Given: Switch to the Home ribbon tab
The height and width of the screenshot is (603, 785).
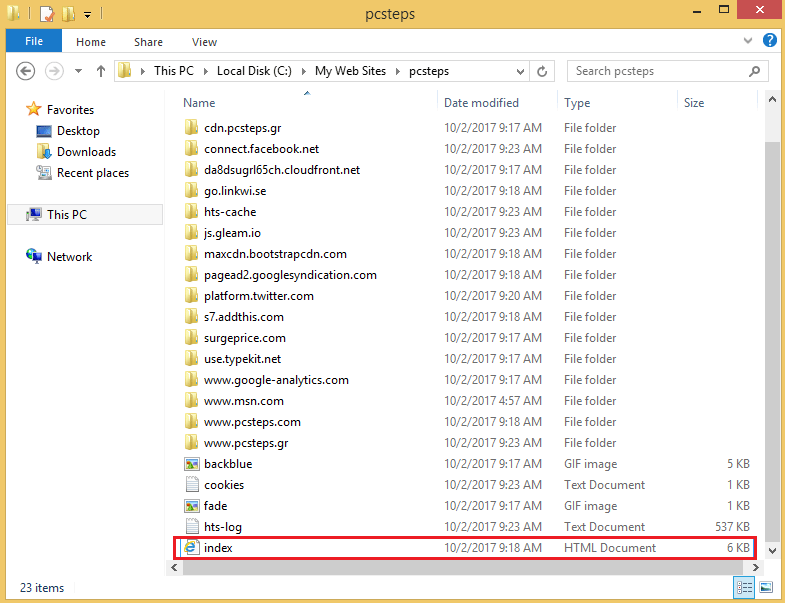Looking at the screenshot, I should pyautogui.click(x=91, y=42).
